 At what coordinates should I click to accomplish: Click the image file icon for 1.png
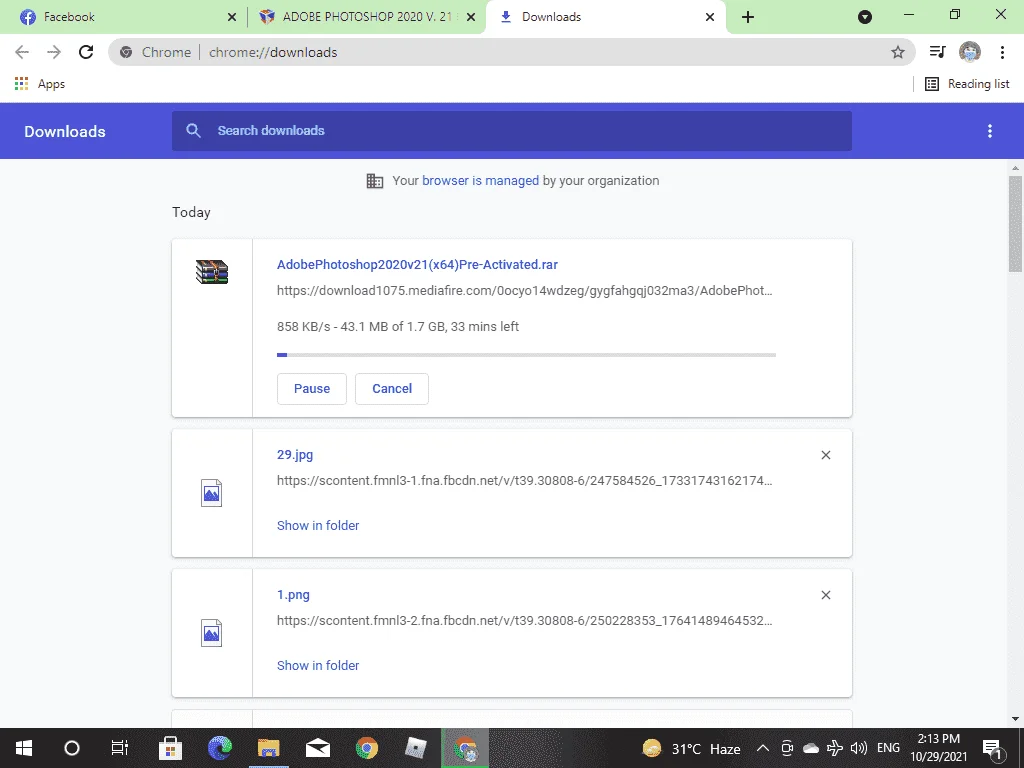tap(212, 633)
